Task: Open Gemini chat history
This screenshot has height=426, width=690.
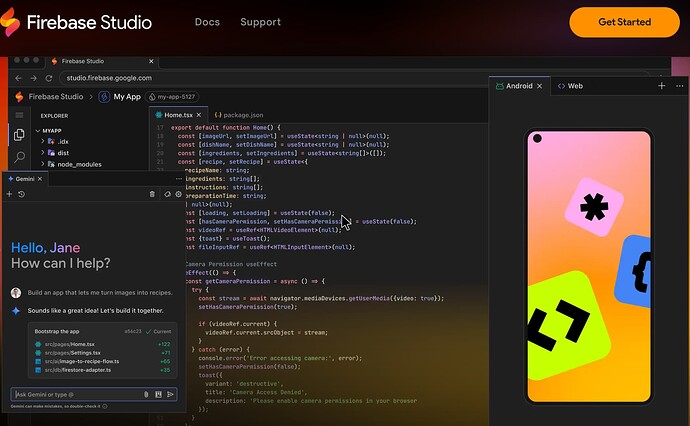Action: point(21,194)
